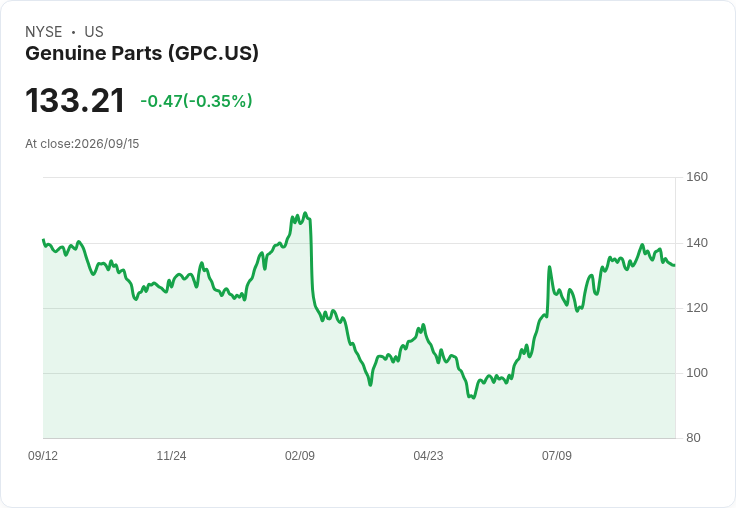Screen dimensions: 736x508
Task: Click the NYSE exchange label
Action: [44, 32]
